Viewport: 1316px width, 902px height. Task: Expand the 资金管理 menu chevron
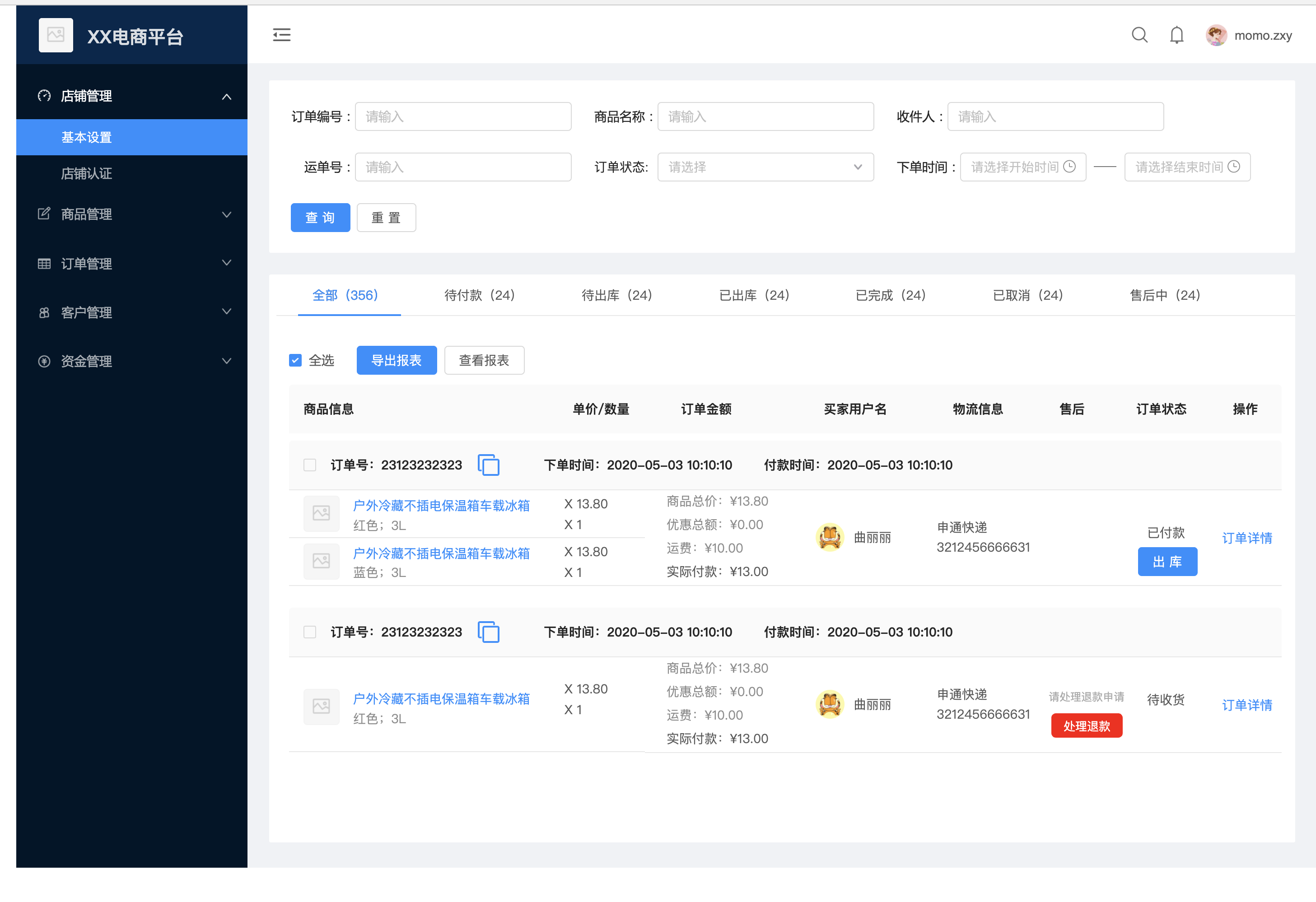pyautogui.click(x=227, y=361)
